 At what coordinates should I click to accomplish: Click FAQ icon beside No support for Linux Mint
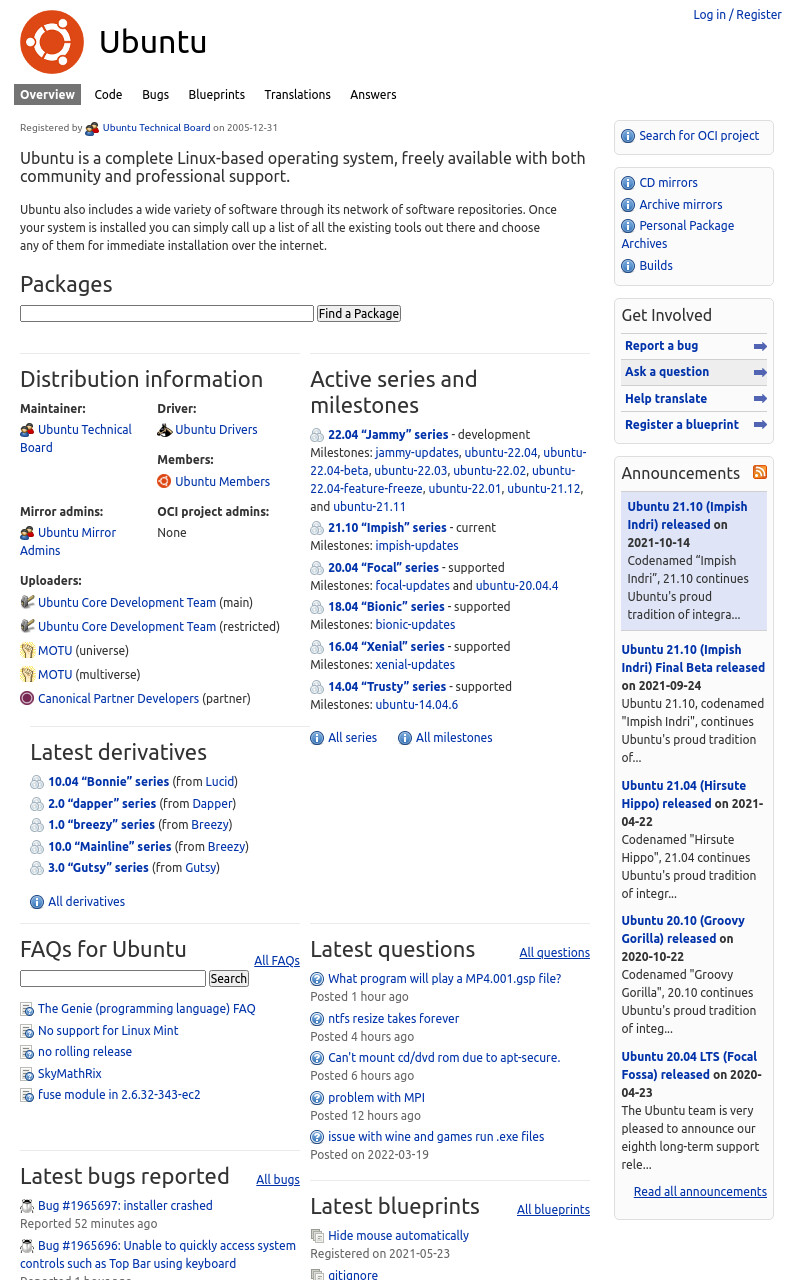[27, 1031]
